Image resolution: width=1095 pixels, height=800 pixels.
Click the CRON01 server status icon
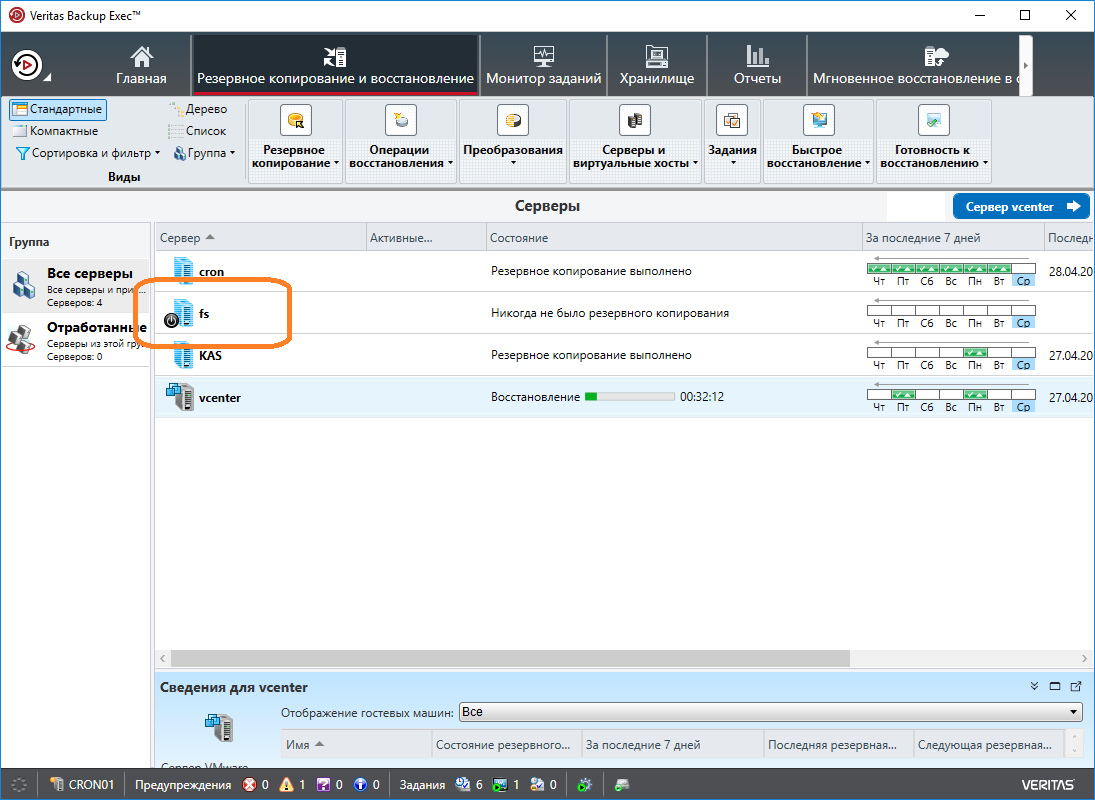(57, 785)
